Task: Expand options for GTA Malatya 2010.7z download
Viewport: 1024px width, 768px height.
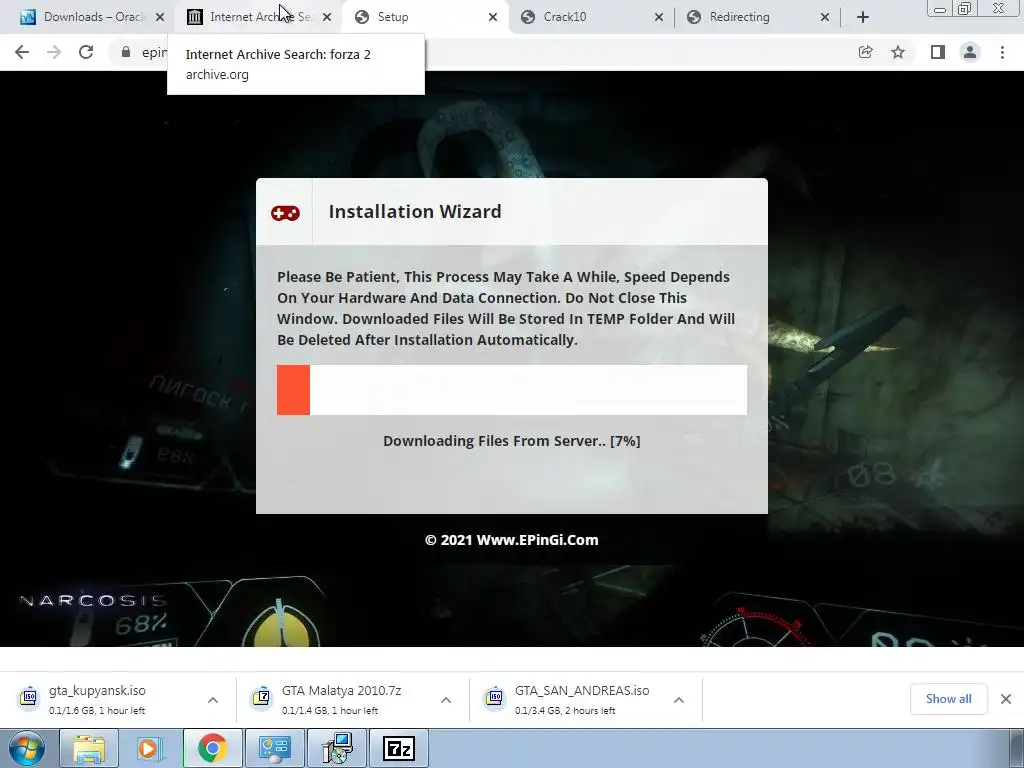Action: click(446, 699)
